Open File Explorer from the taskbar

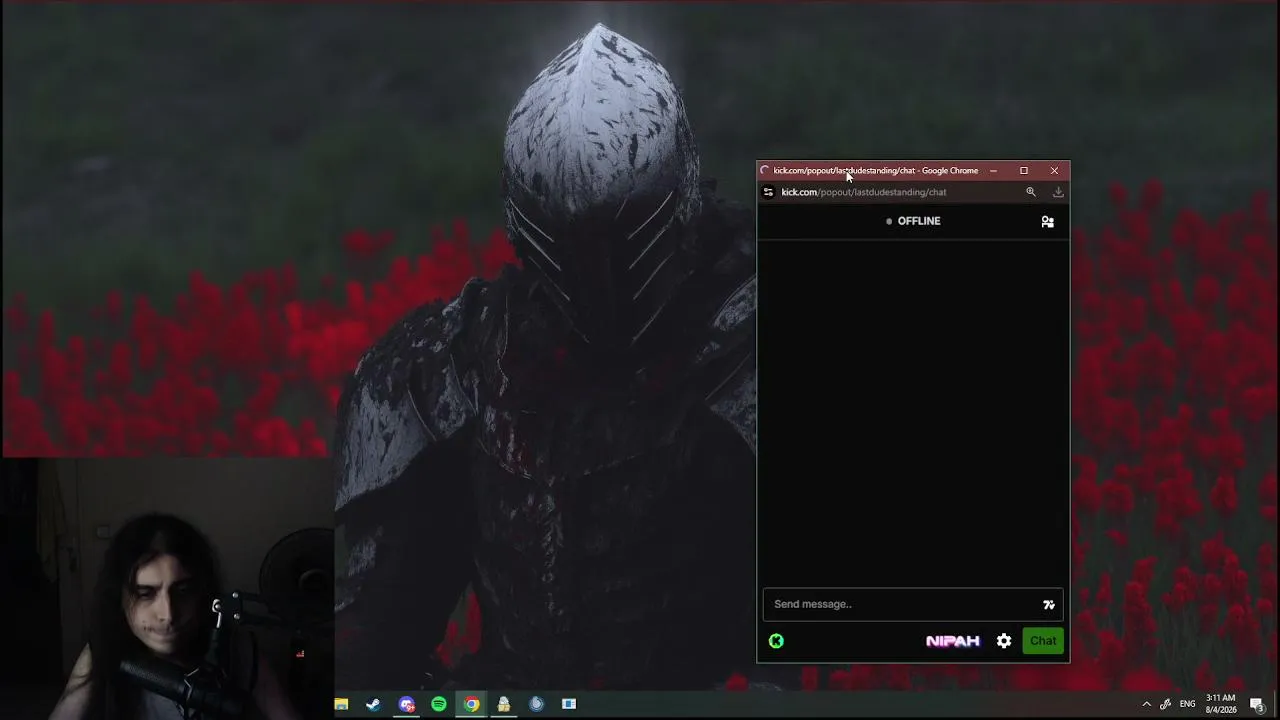tap(341, 704)
